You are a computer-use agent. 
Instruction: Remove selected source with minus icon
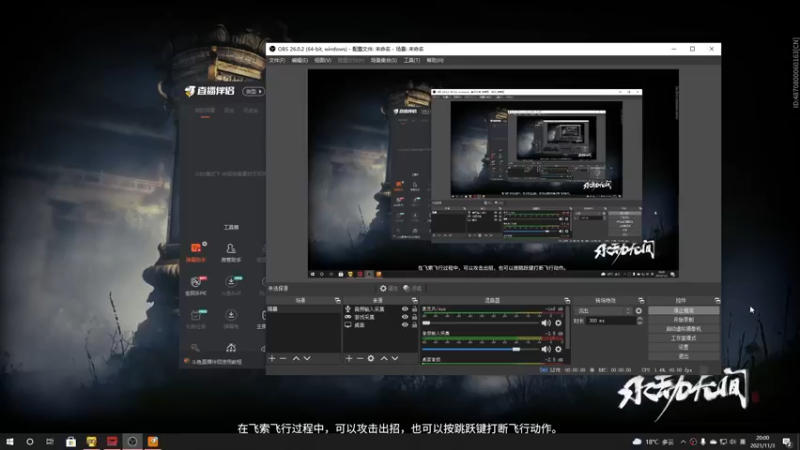360,359
